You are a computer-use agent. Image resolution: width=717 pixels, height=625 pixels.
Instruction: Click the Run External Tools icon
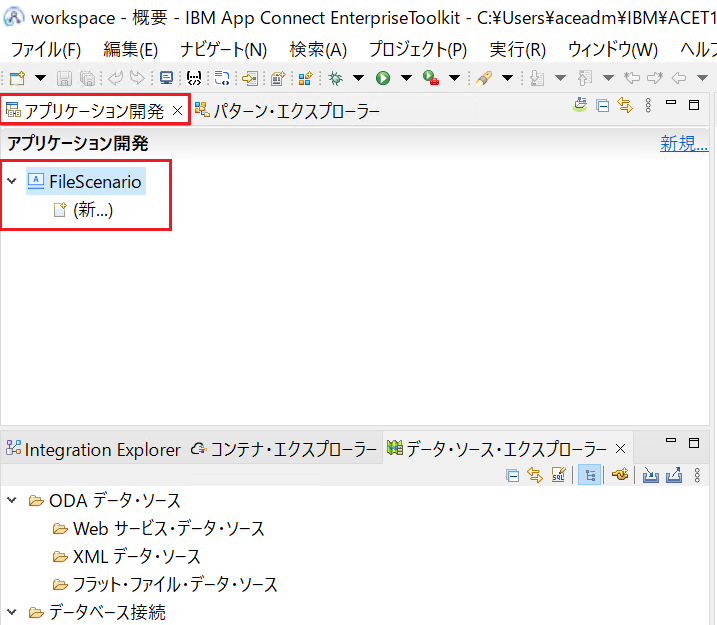(x=431, y=78)
